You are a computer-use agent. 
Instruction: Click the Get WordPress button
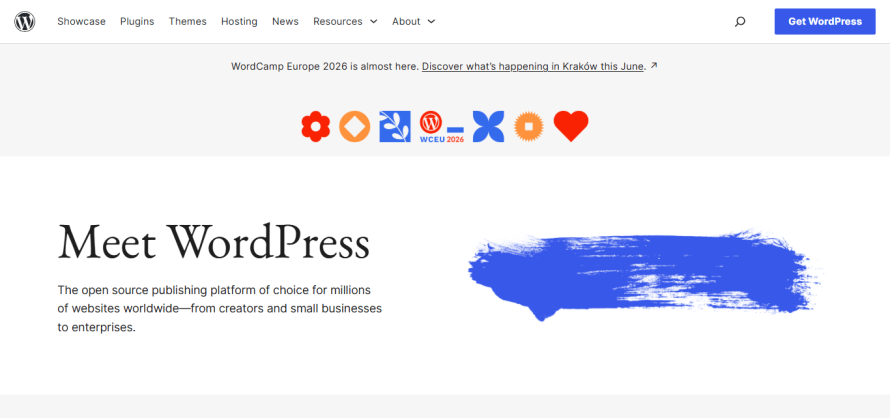pos(825,22)
